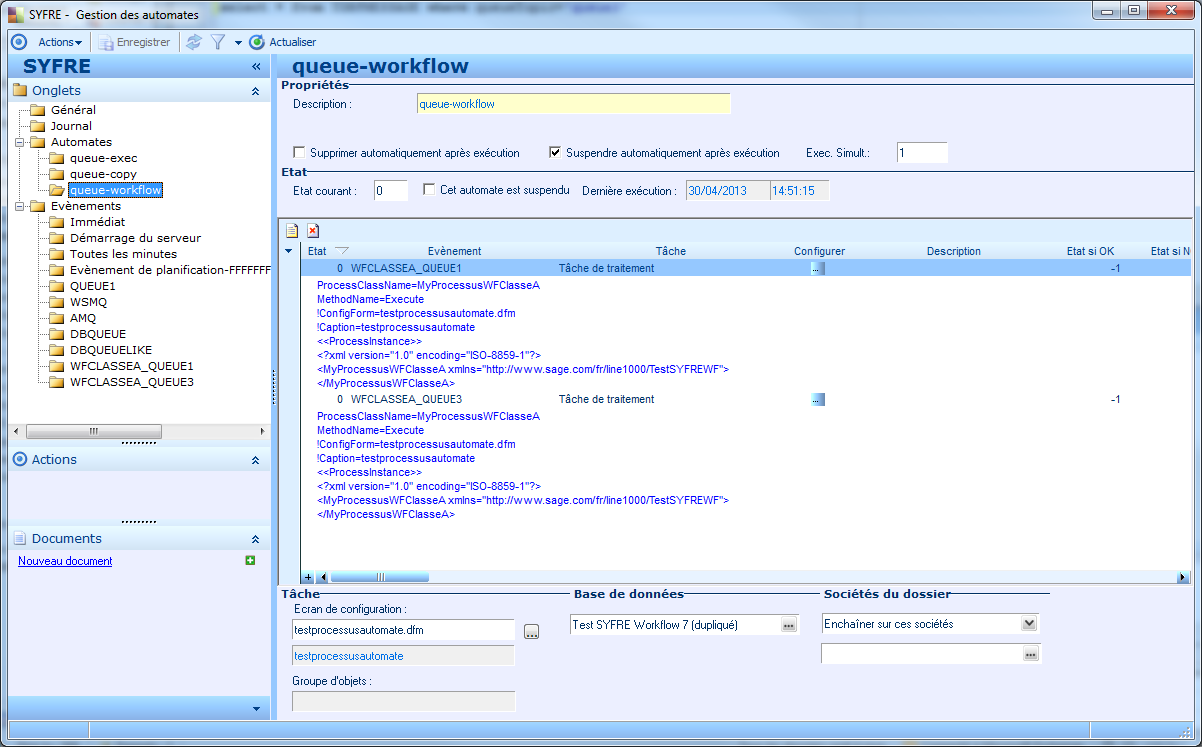Screen dimensions: 1202x747
Task: Select queue-workflow in the tree
Action: (x=115, y=190)
